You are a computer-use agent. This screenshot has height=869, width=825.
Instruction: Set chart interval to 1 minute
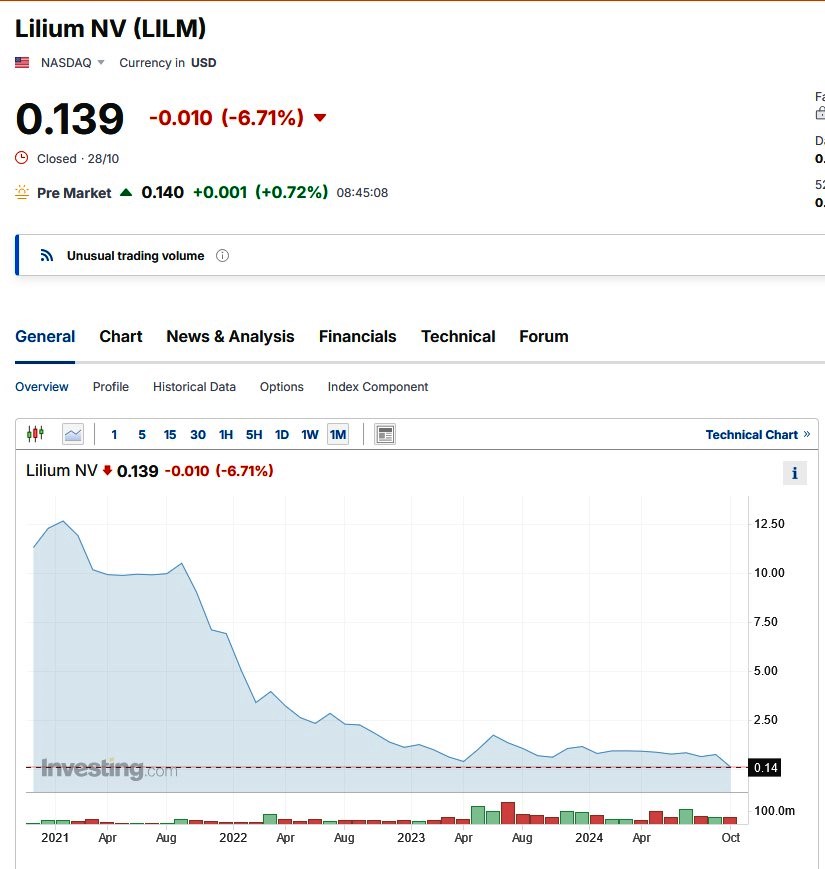coord(114,434)
